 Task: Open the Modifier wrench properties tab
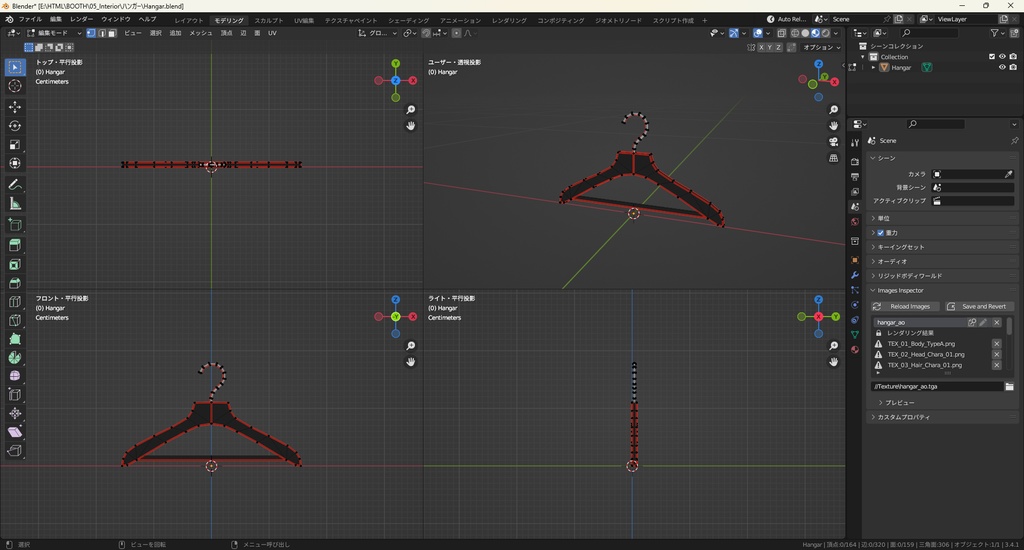click(855, 275)
